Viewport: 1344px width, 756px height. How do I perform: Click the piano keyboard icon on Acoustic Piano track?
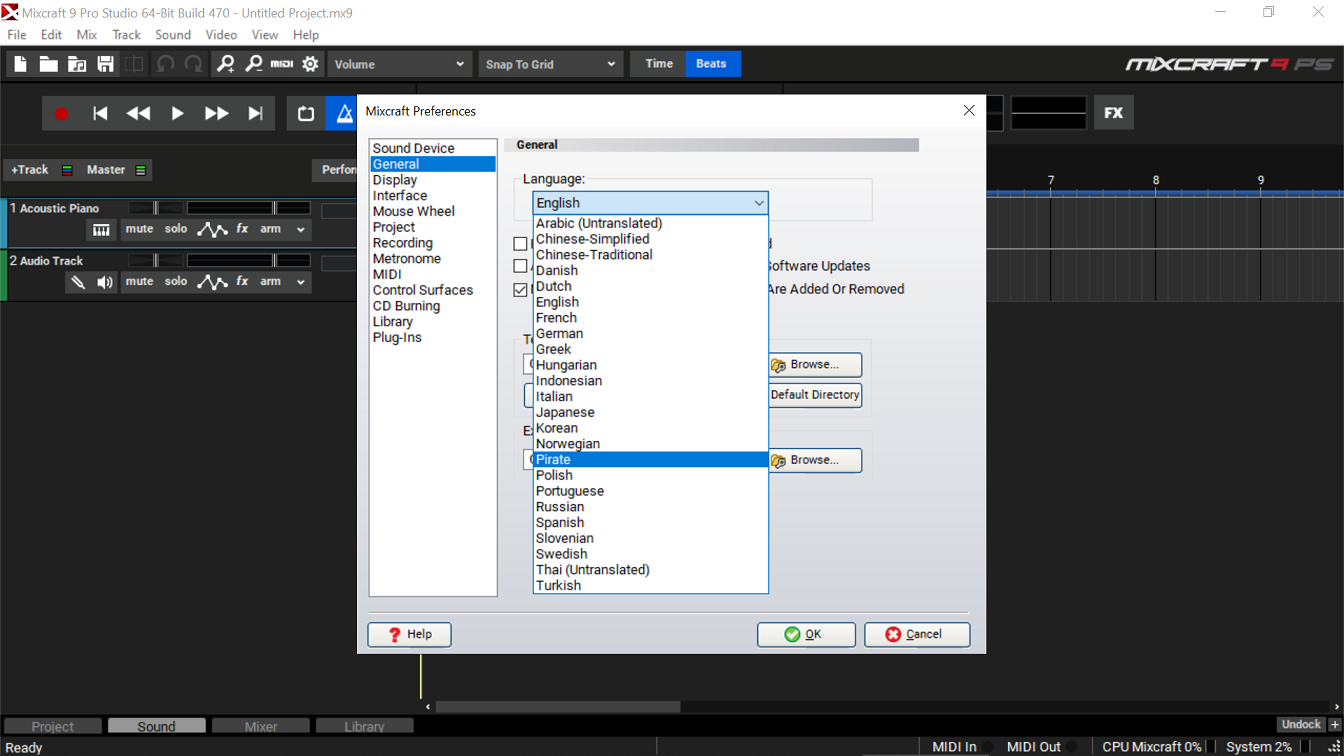pyautogui.click(x=101, y=230)
